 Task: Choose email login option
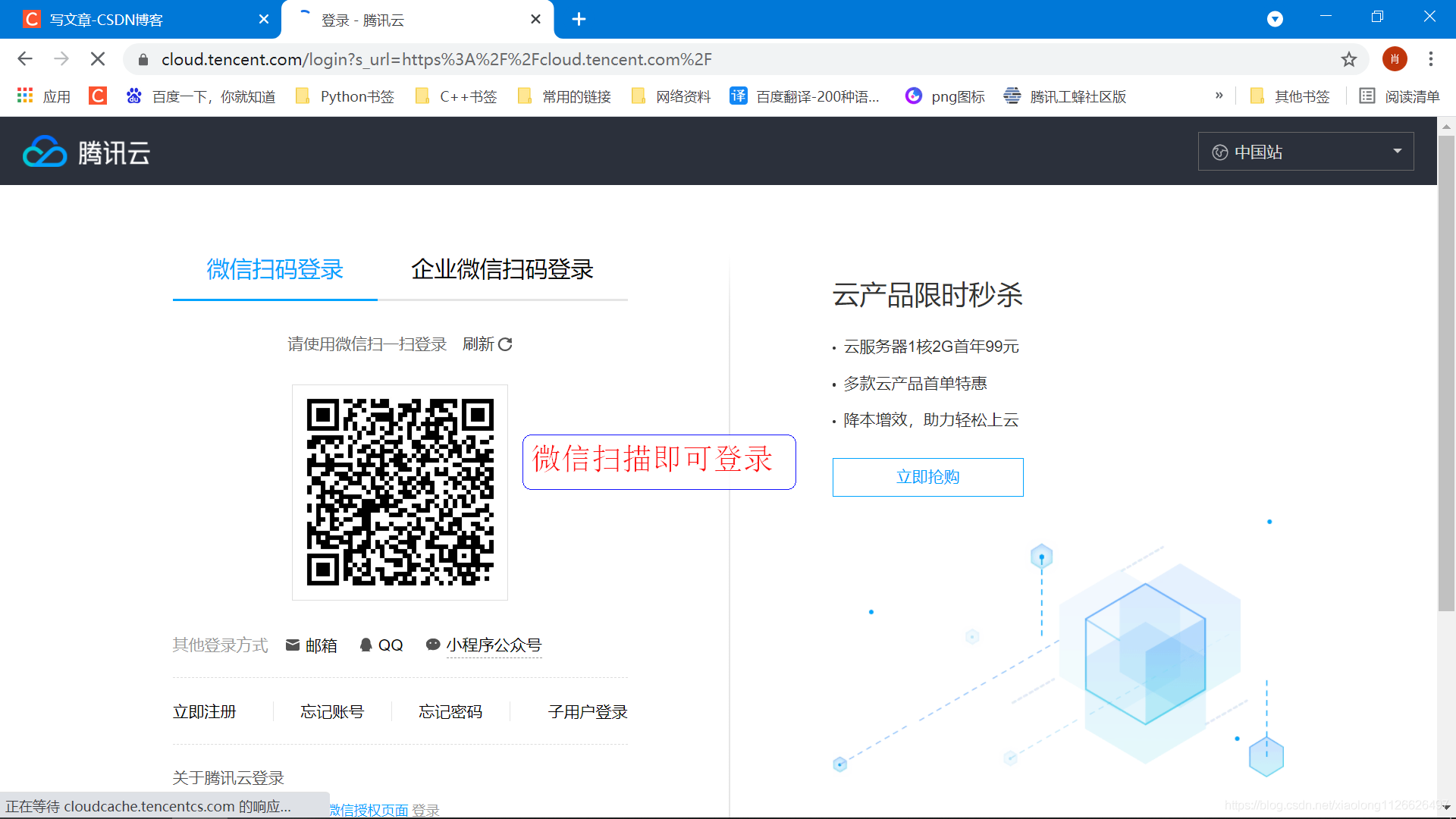click(x=311, y=645)
